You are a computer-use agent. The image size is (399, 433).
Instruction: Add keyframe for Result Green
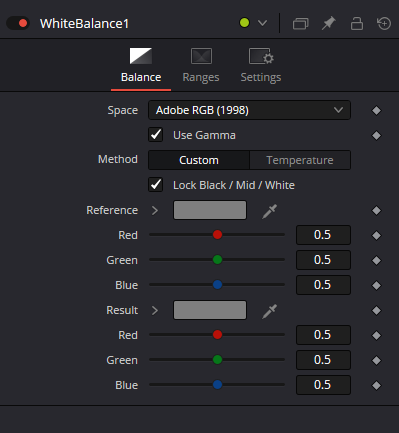(x=376, y=360)
